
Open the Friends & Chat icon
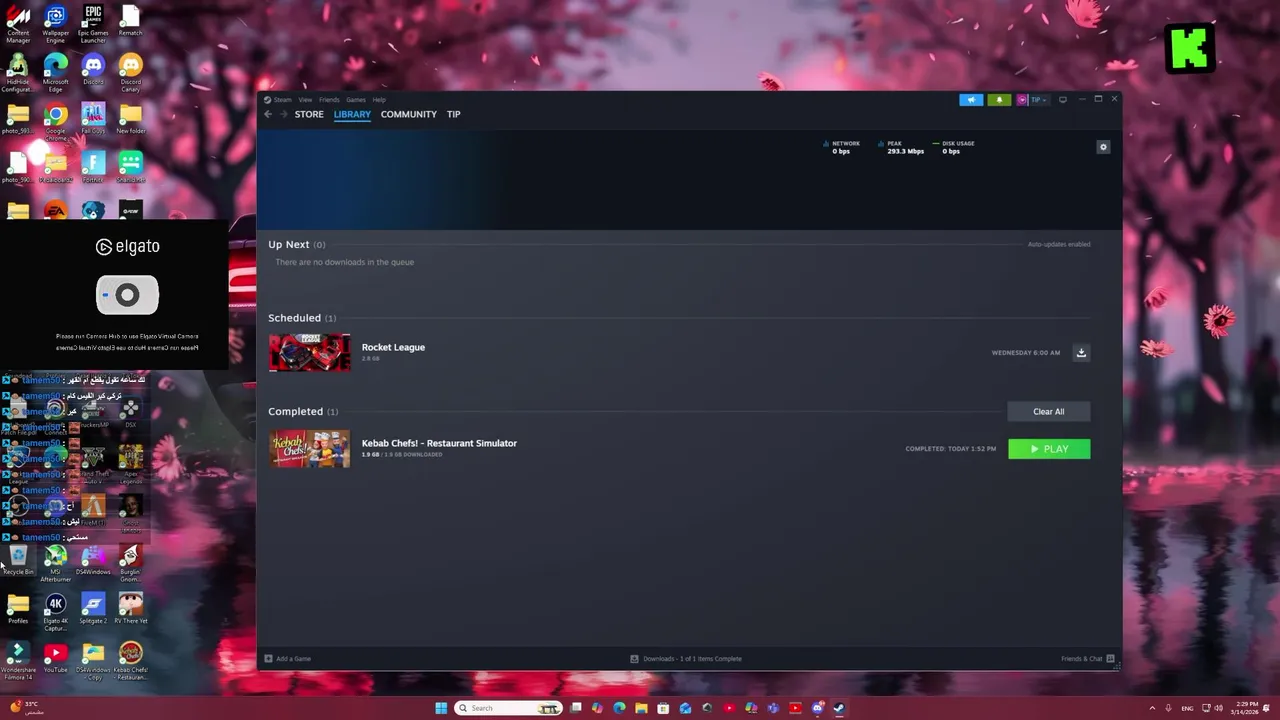point(1110,659)
